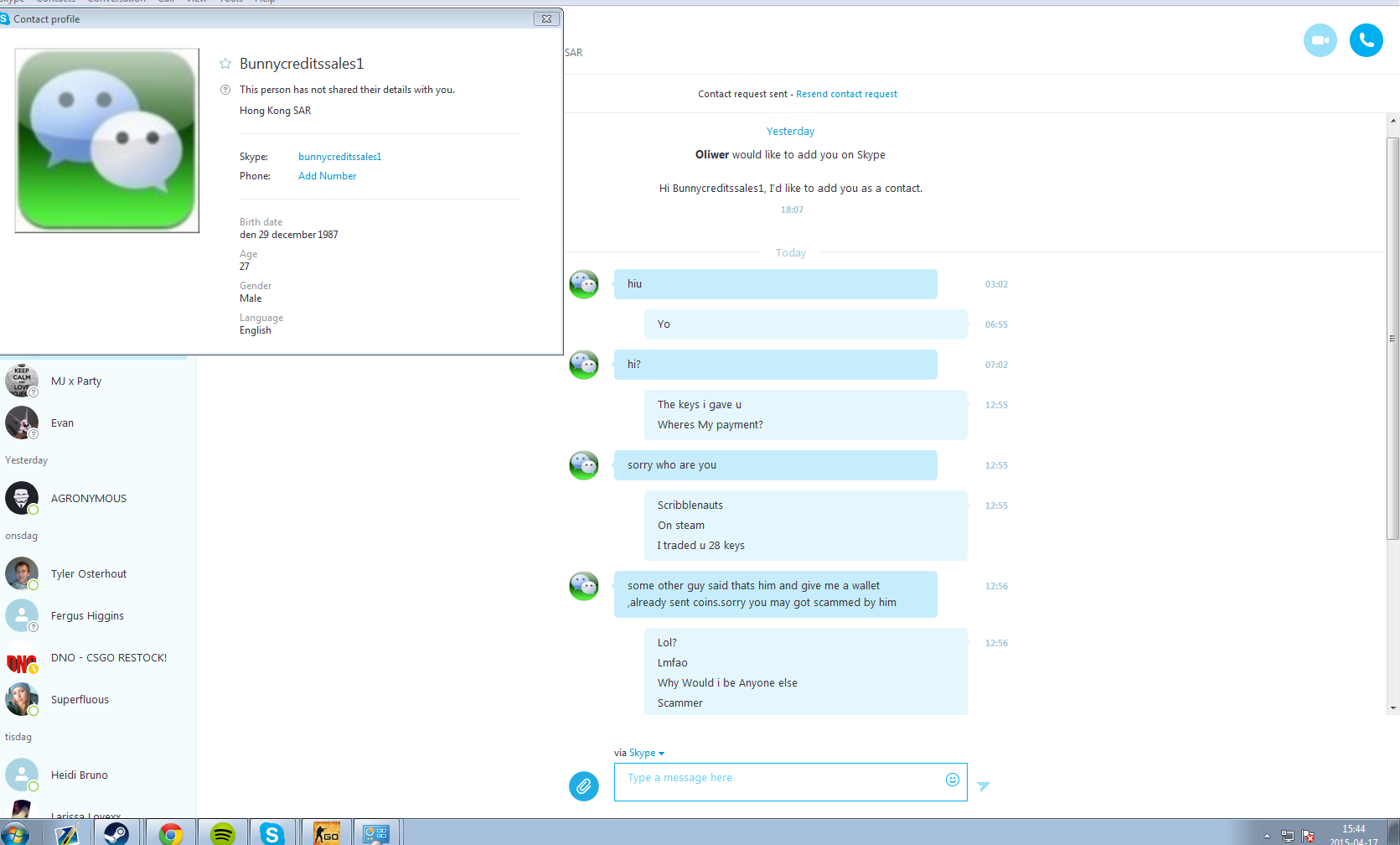The height and width of the screenshot is (845, 1400).
Task: Open the Windows Start menu
Action: tap(14, 833)
